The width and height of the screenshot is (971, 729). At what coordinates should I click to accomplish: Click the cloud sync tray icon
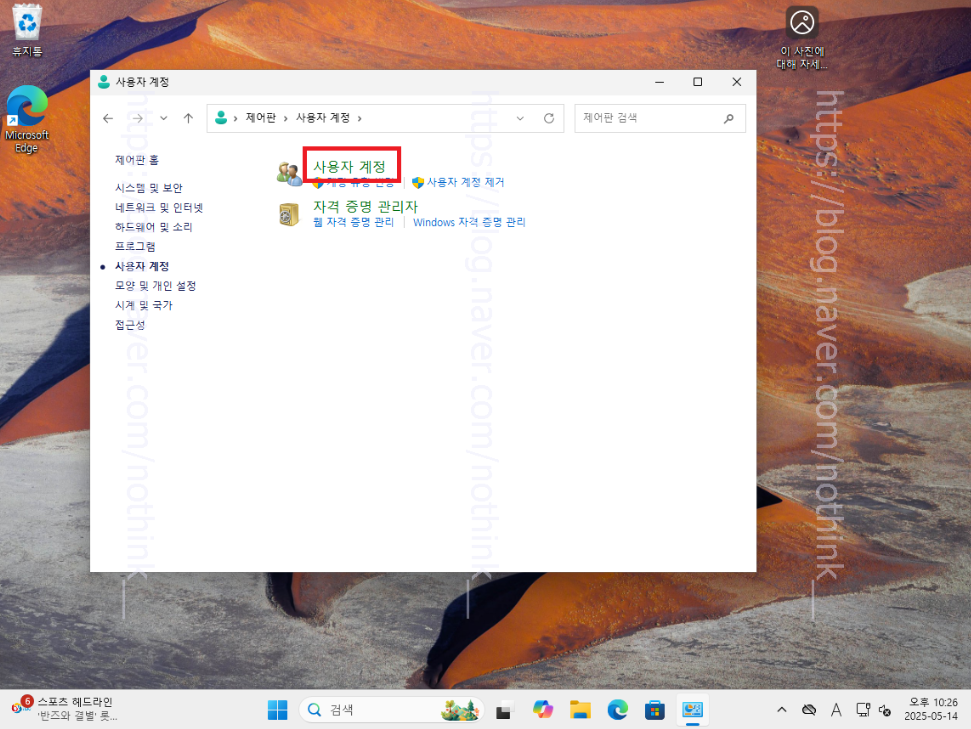pos(809,710)
